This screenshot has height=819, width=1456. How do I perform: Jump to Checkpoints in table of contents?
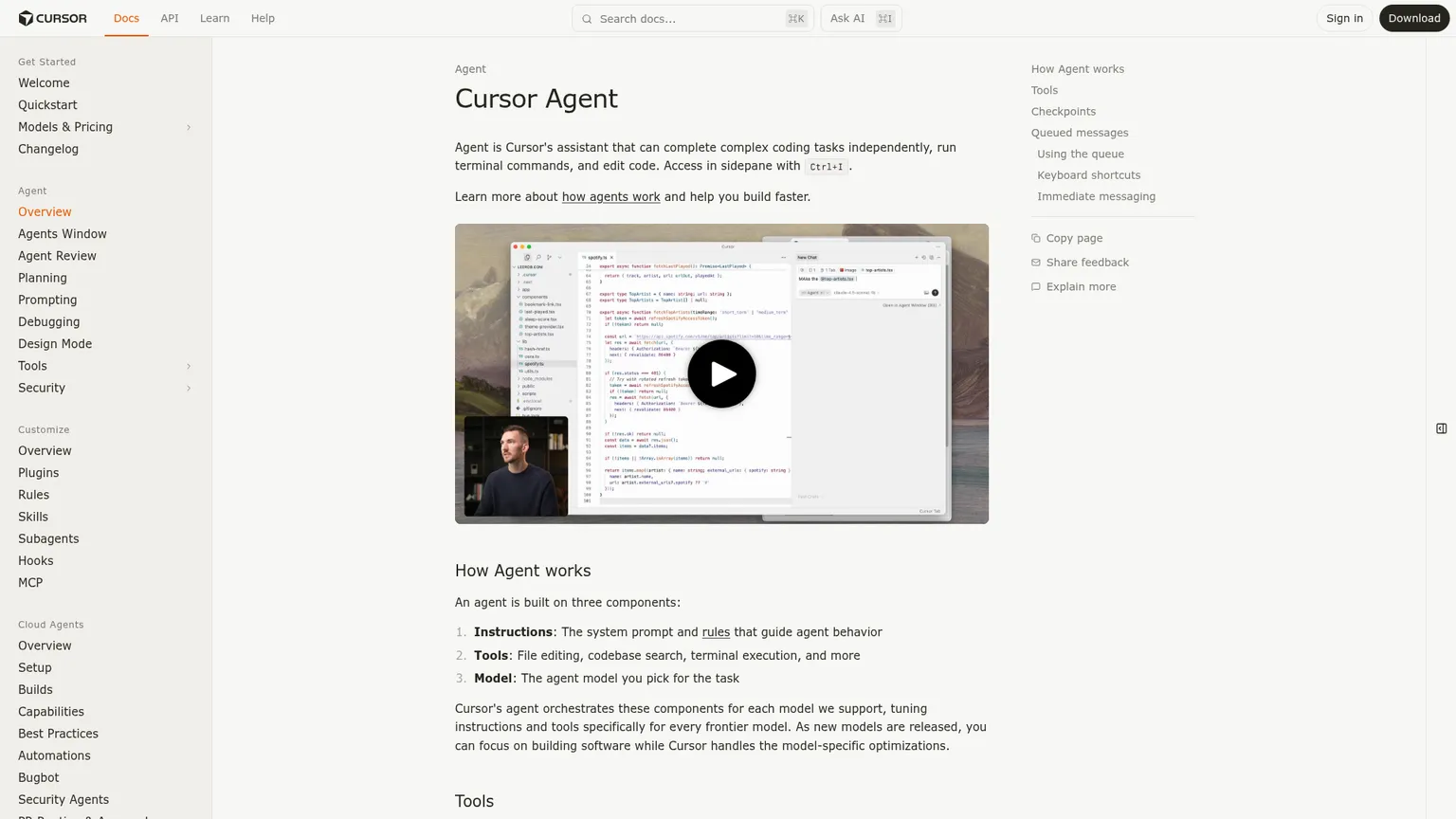click(1064, 112)
